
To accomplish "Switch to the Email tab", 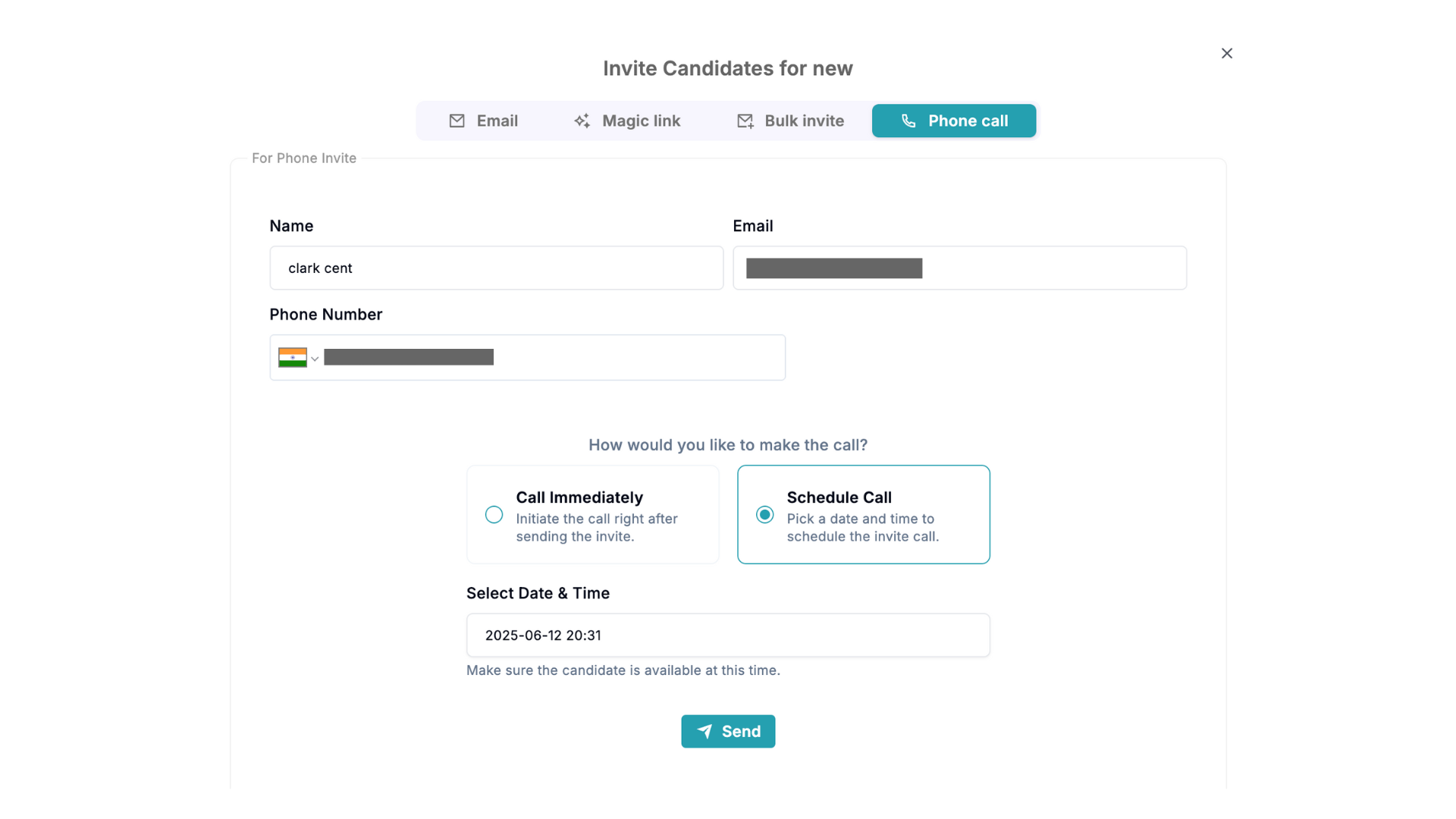I will point(484,121).
